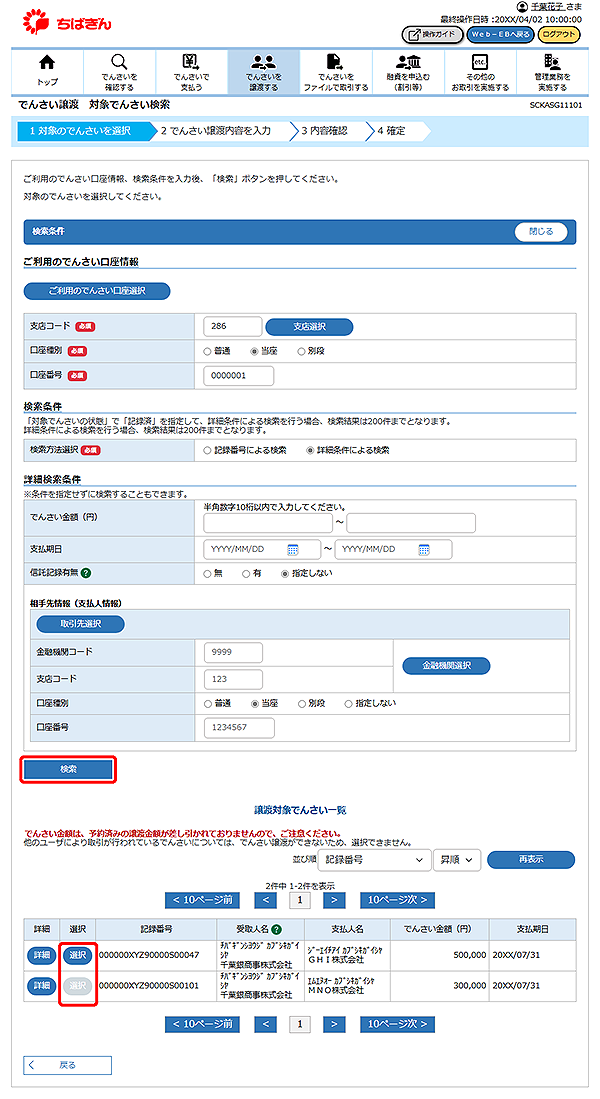
Task: Select 有 for 信託記録有無
Action: click(x=247, y=573)
